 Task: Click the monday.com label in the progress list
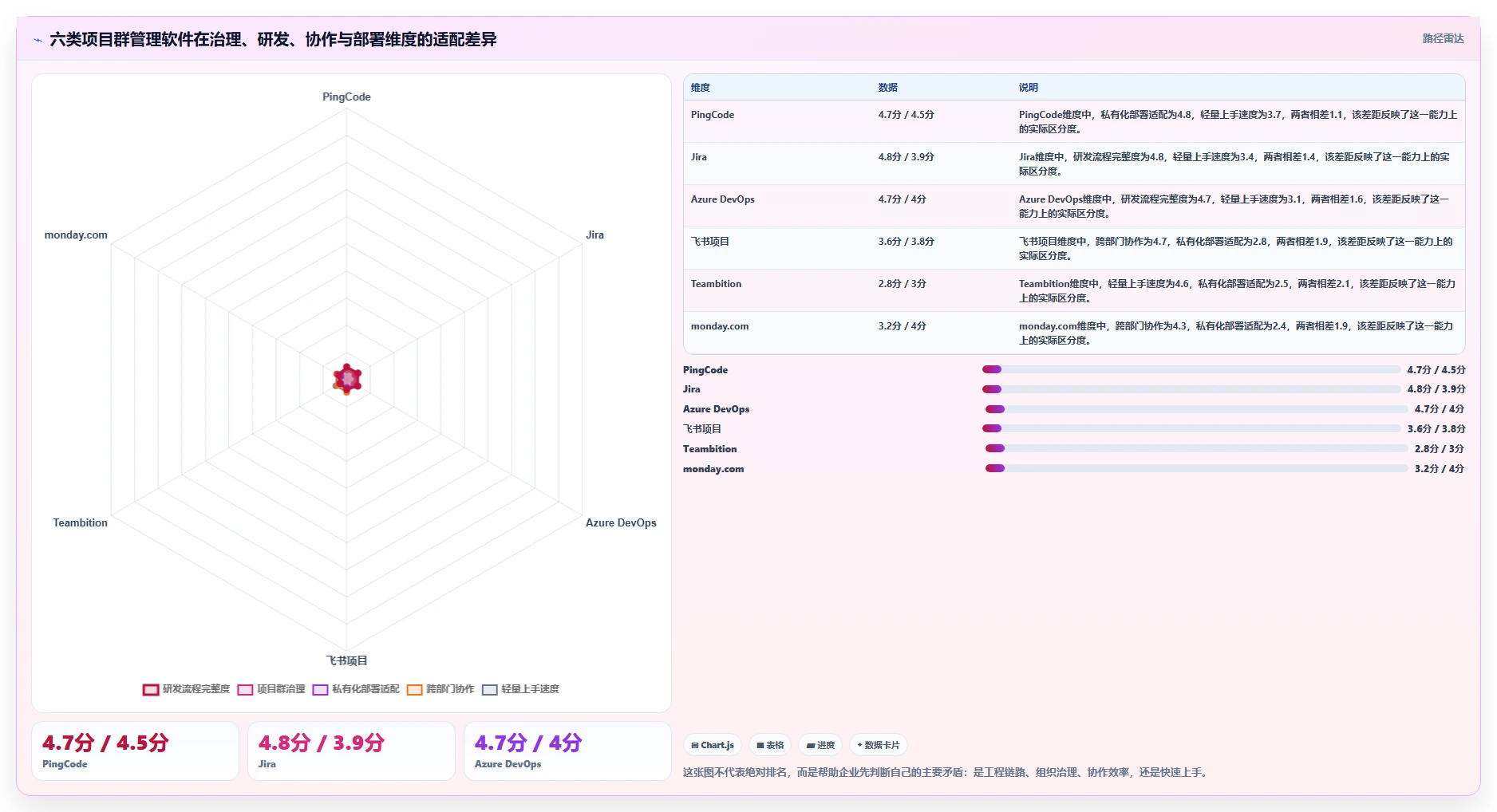click(x=713, y=469)
